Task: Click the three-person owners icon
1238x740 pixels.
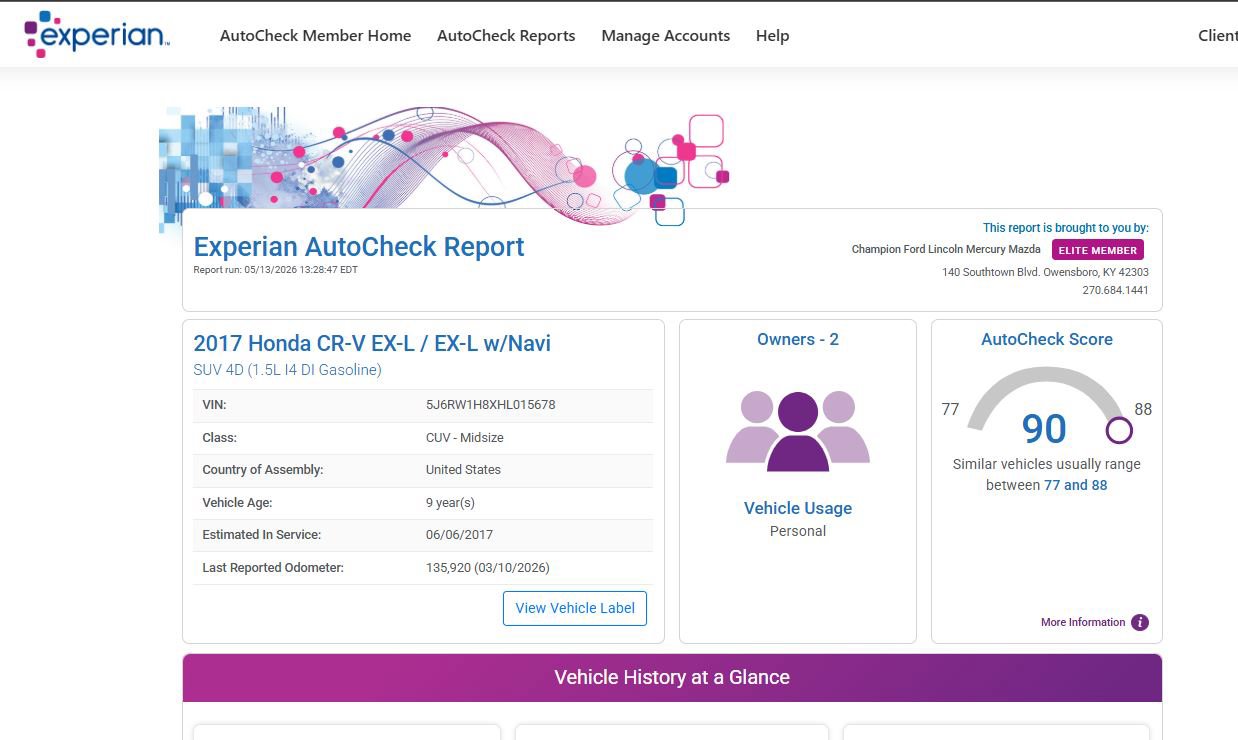Action: coord(798,431)
